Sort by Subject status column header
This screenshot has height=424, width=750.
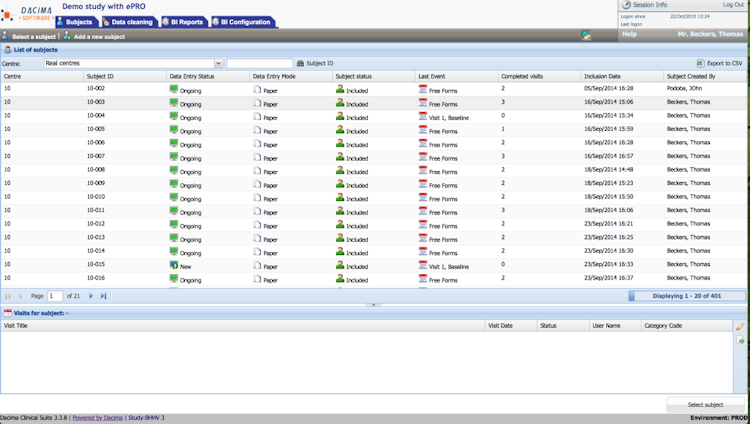pyautogui.click(x=374, y=76)
